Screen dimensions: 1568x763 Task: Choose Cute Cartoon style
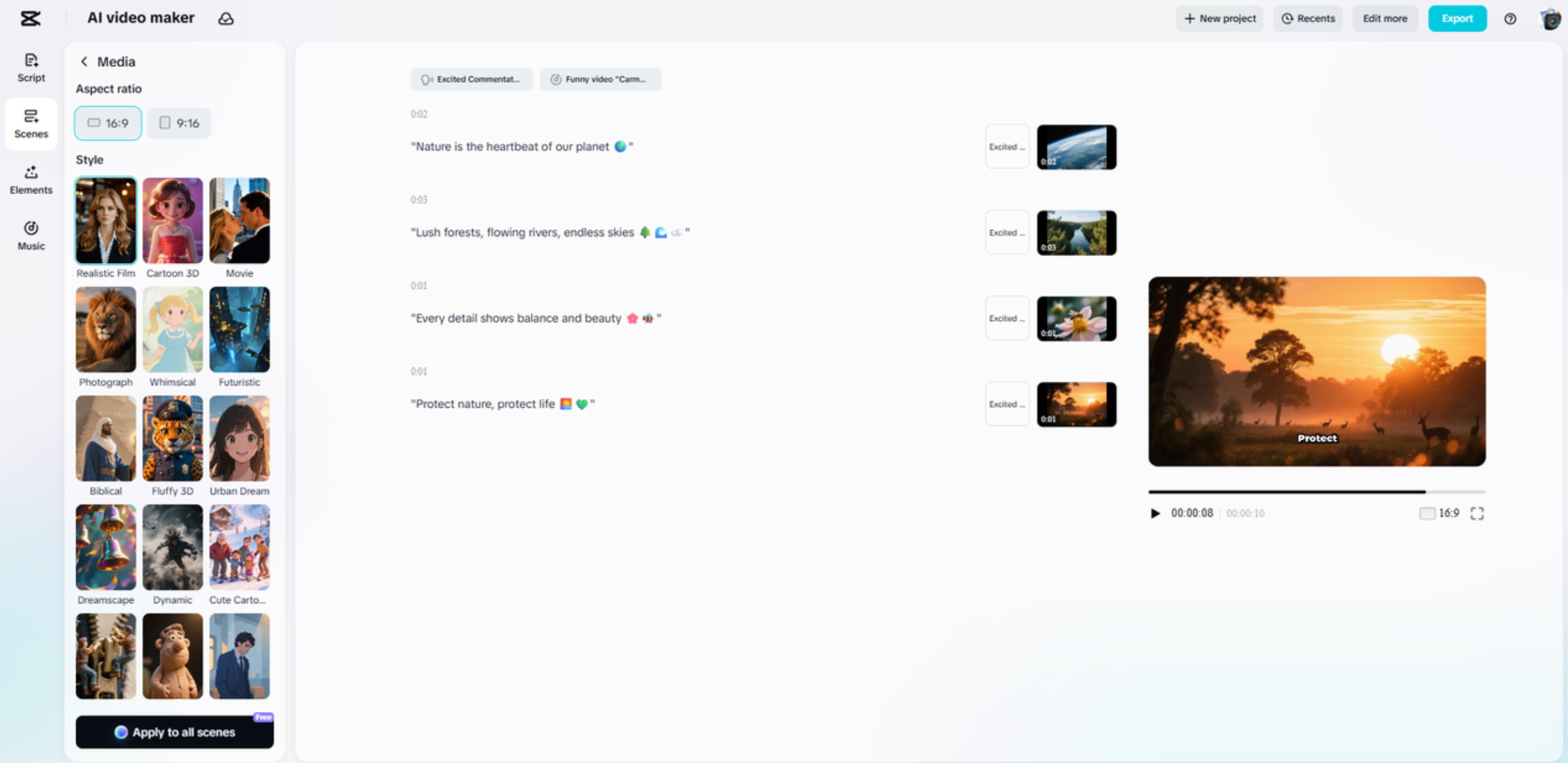pyautogui.click(x=240, y=555)
